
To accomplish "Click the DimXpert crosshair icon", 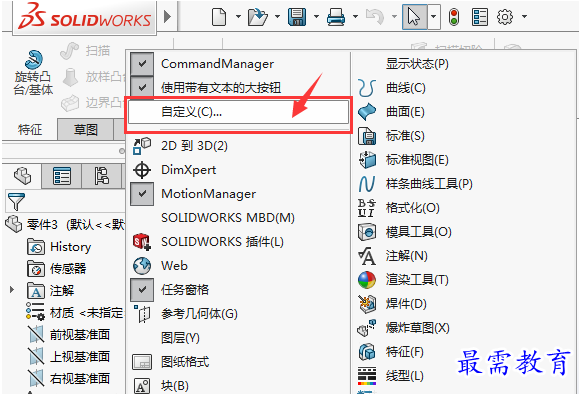I will [142, 170].
